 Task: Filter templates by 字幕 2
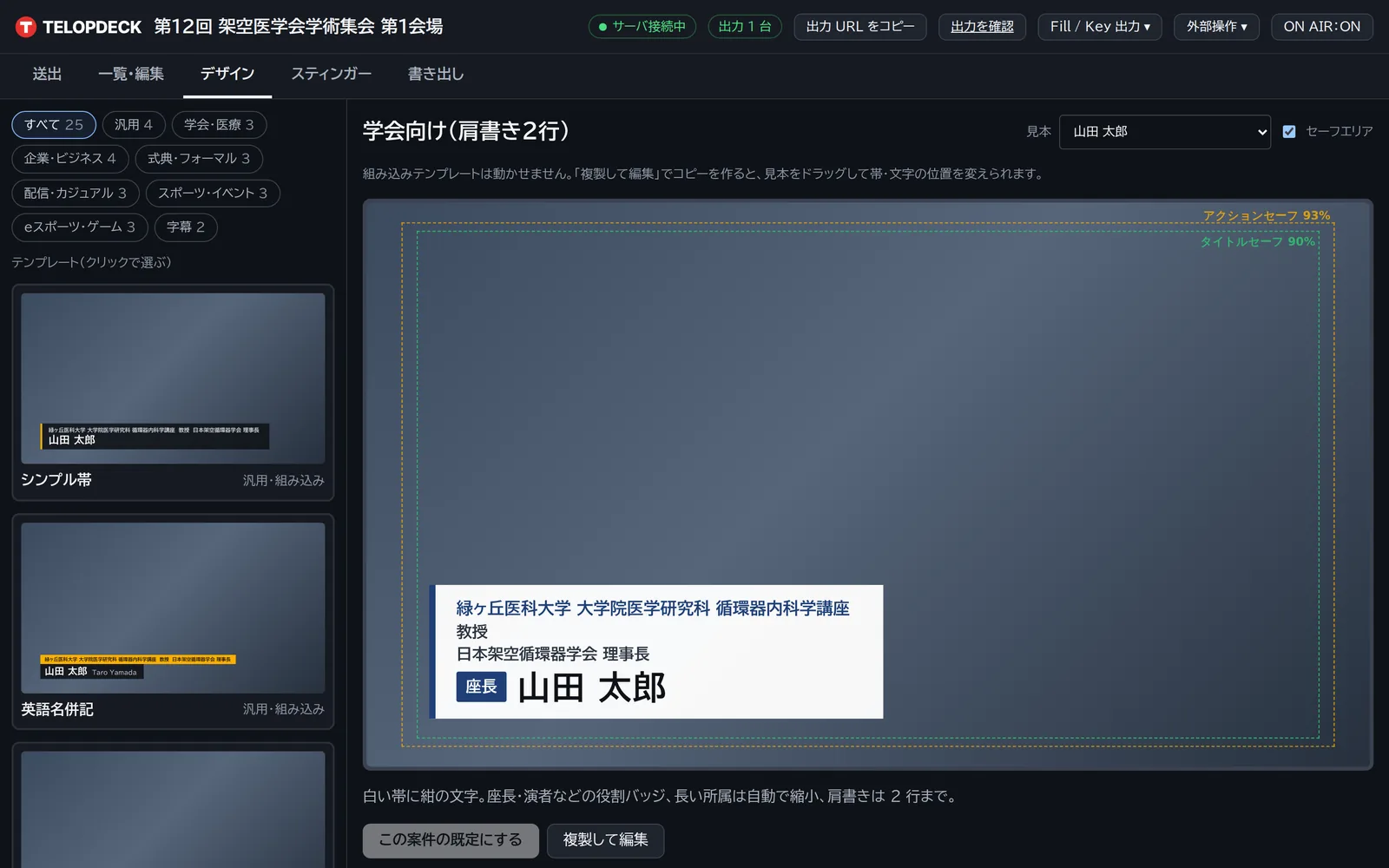[x=186, y=227]
